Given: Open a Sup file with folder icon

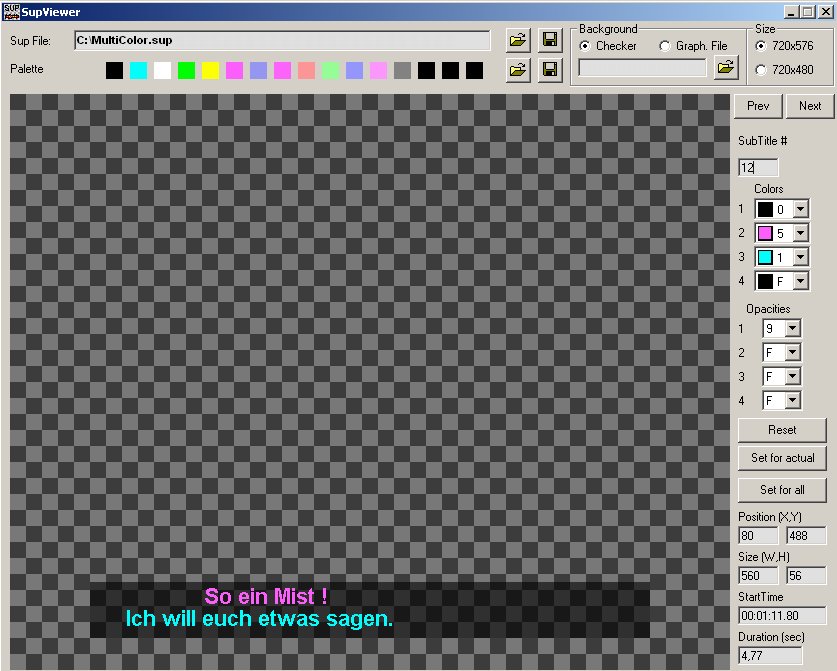Looking at the screenshot, I should [x=518, y=40].
